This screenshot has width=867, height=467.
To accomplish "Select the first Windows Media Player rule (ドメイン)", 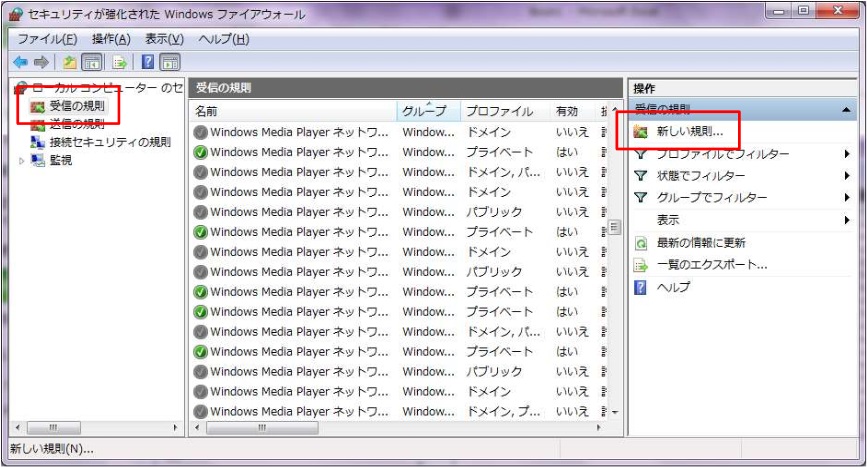I will point(399,132).
